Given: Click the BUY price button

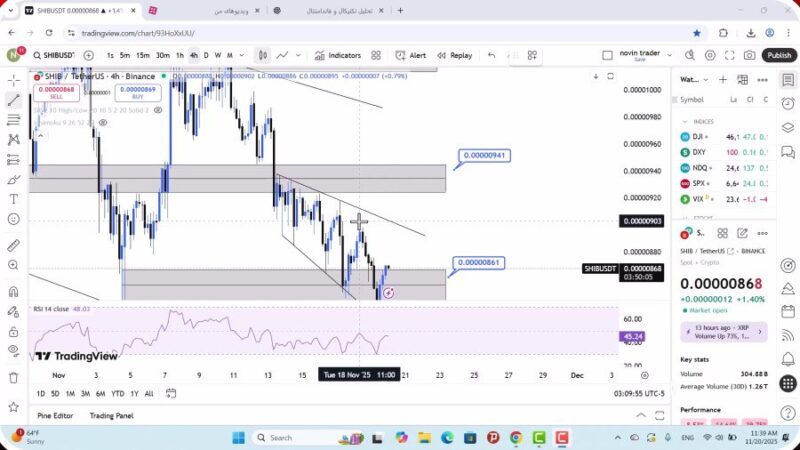Looking at the screenshot, I should [137, 93].
